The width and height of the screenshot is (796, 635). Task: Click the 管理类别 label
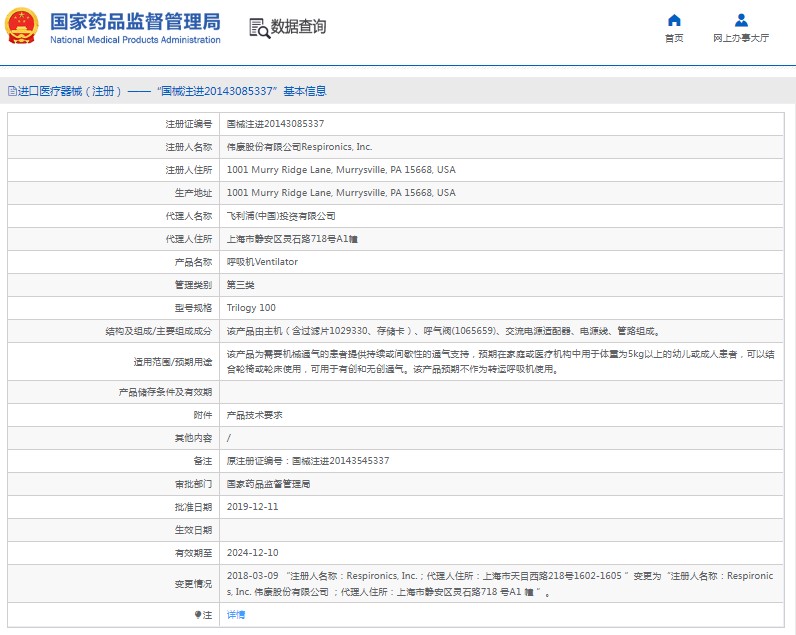(x=193, y=285)
